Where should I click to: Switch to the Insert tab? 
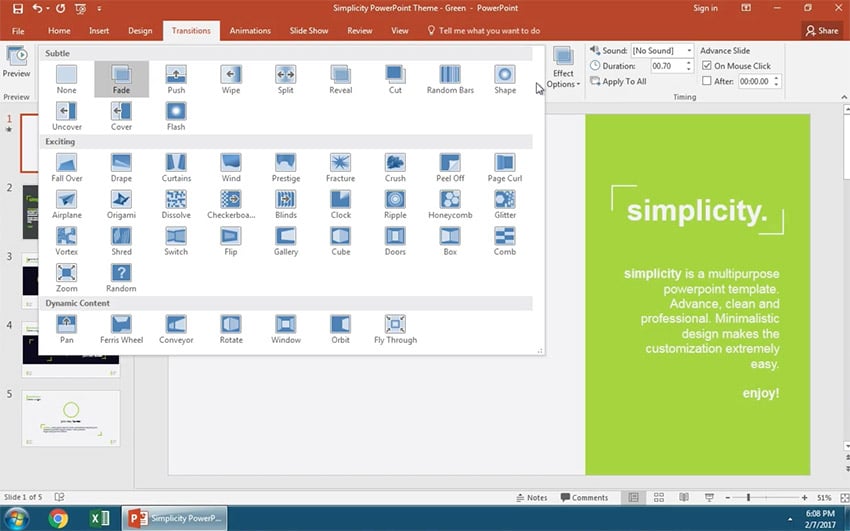click(x=99, y=31)
